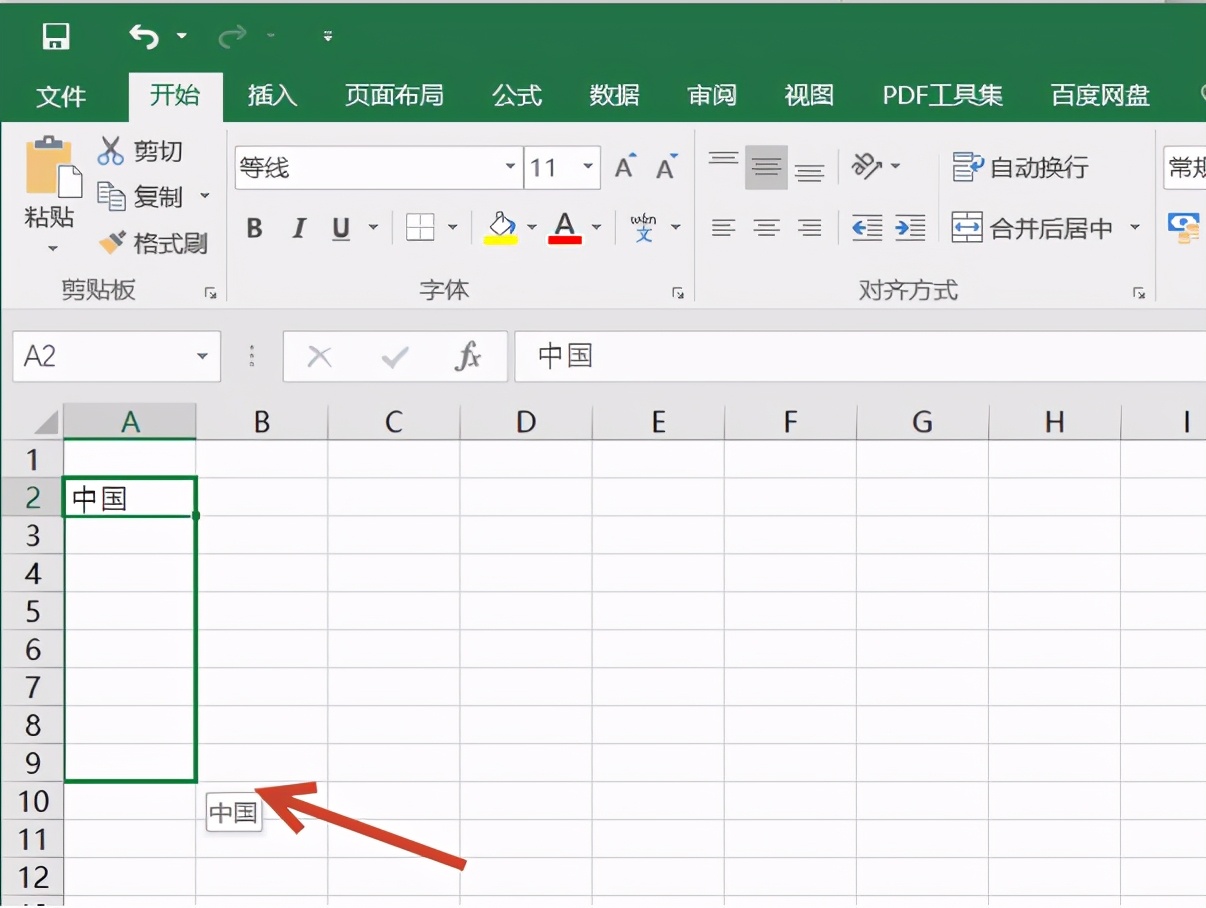The height and width of the screenshot is (908, 1206).
Task: Click the Save icon in quick access toolbar
Action: [x=56, y=37]
